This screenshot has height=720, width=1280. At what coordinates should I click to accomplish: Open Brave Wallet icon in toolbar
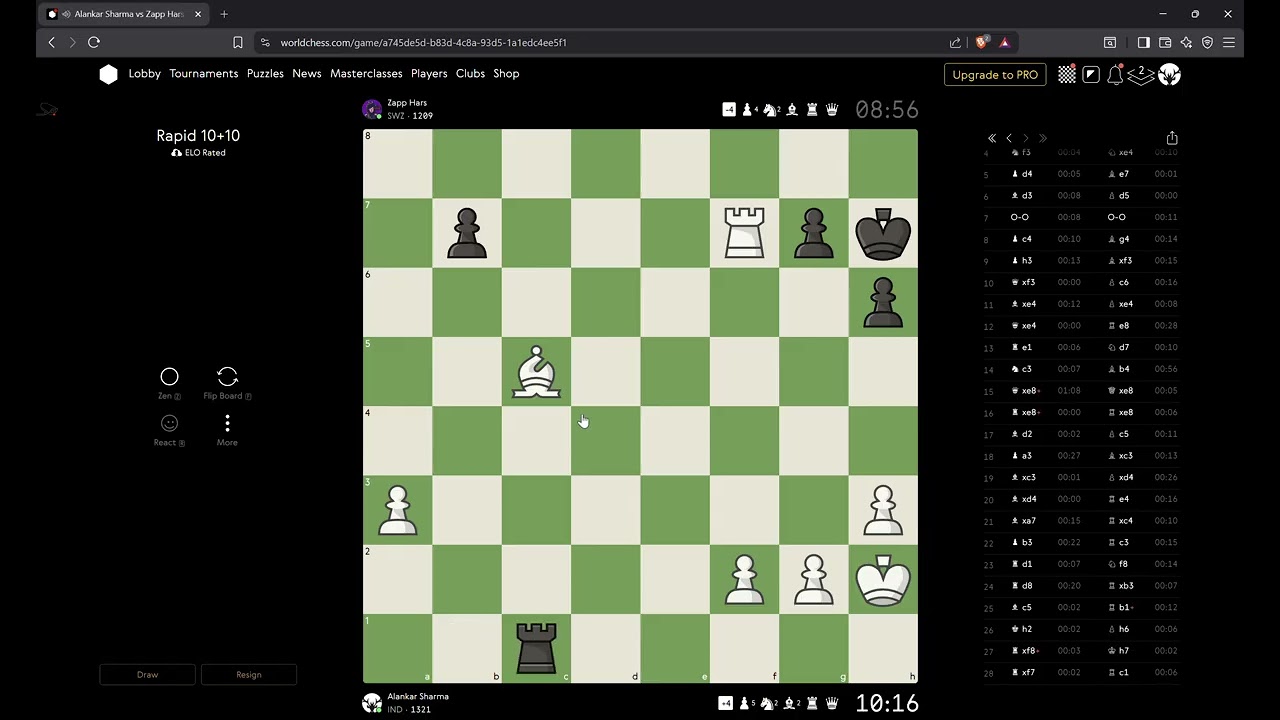[1165, 42]
